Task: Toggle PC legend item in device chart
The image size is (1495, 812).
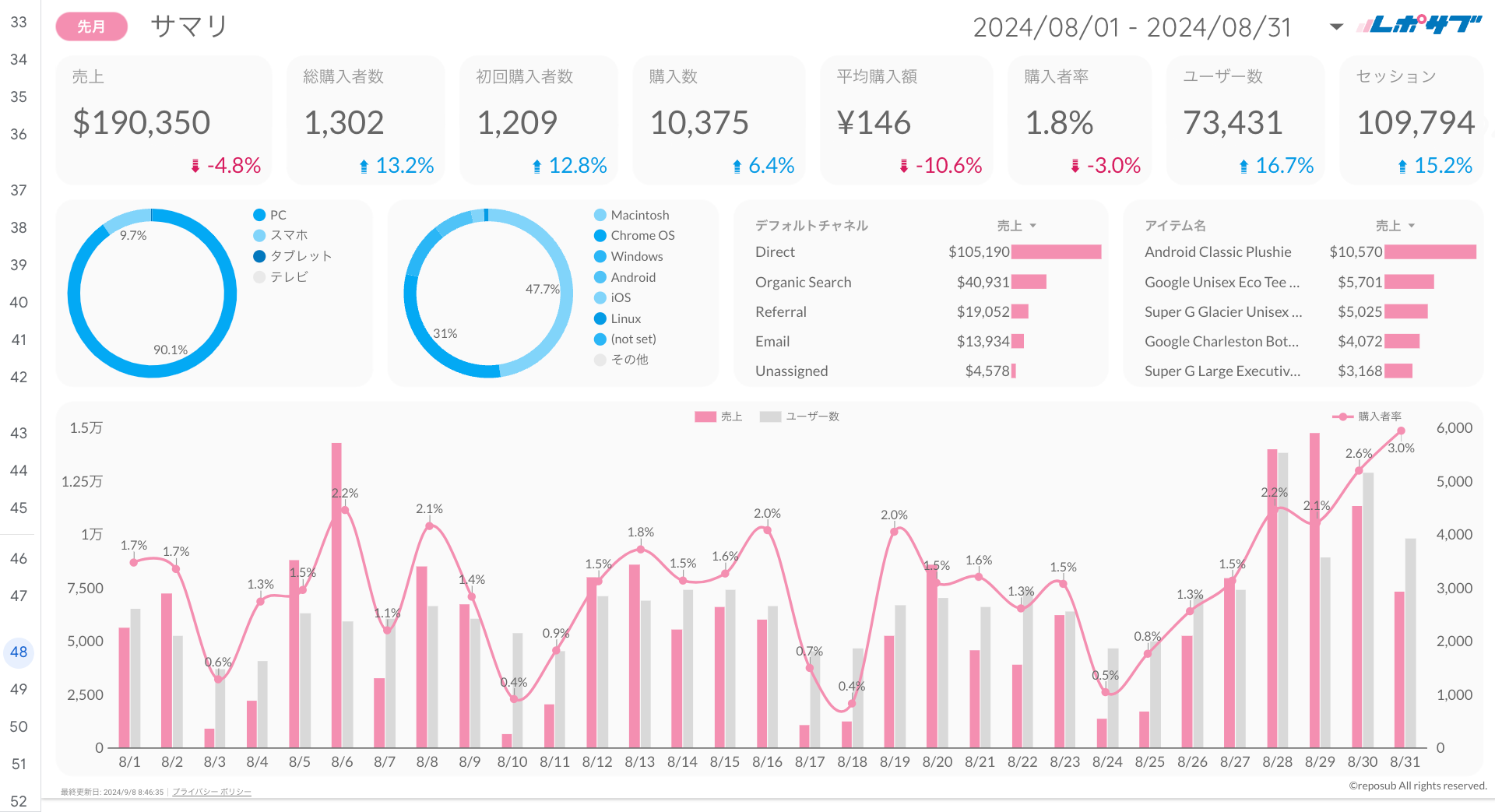Action: [x=277, y=215]
